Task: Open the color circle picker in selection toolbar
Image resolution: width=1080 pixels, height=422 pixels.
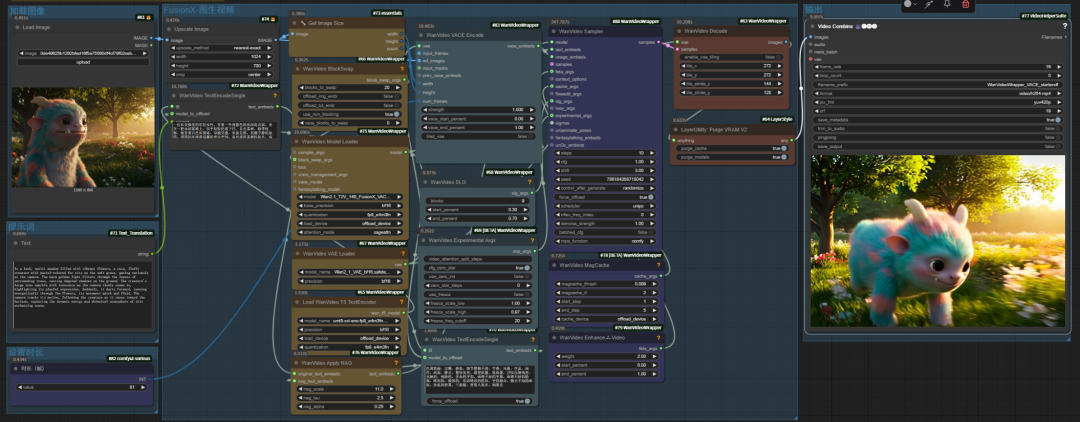Action: pos(909,4)
